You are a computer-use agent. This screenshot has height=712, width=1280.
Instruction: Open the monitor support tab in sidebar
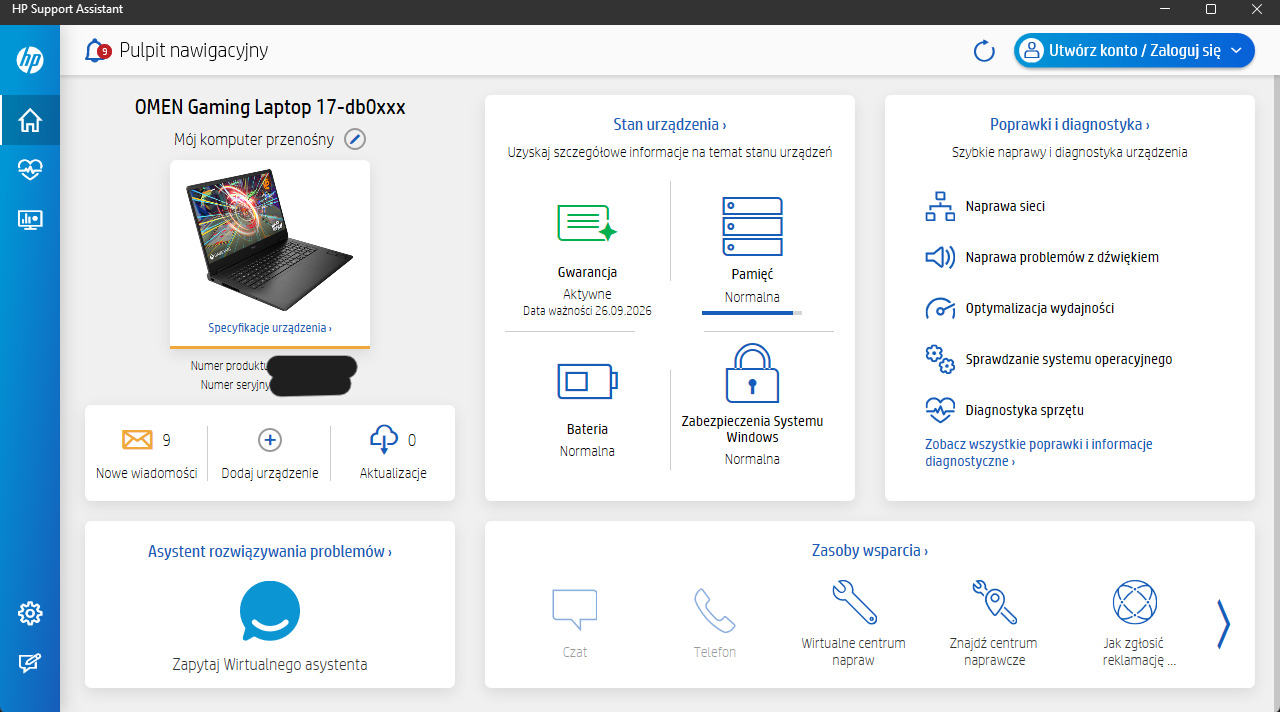tap(30, 220)
